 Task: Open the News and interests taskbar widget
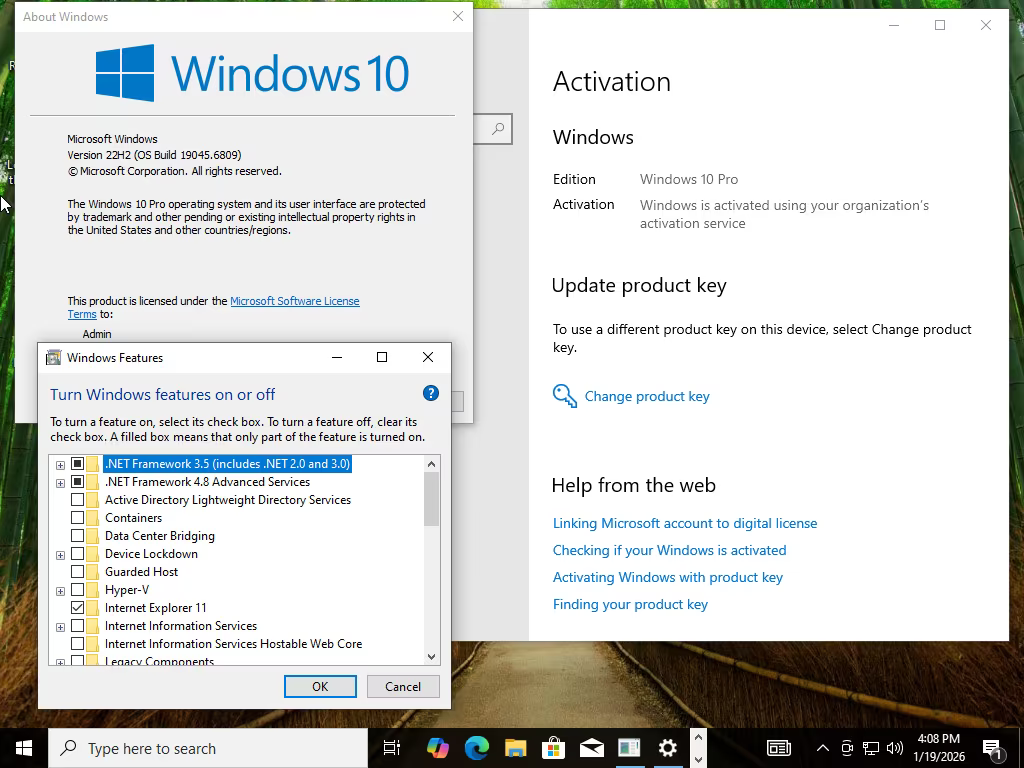tap(778, 748)
